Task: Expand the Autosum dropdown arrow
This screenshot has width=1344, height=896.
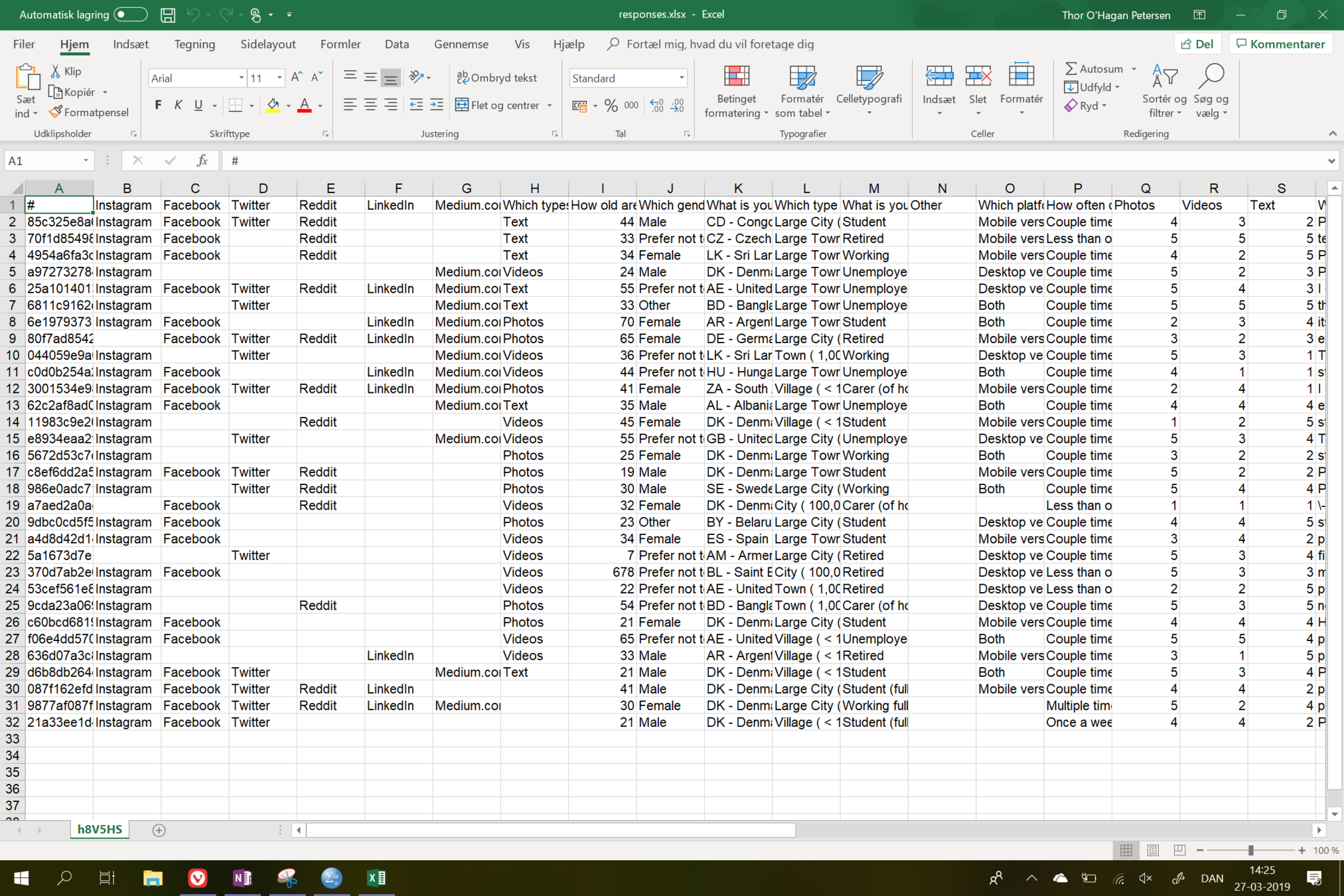Action: coord(1134,69)
